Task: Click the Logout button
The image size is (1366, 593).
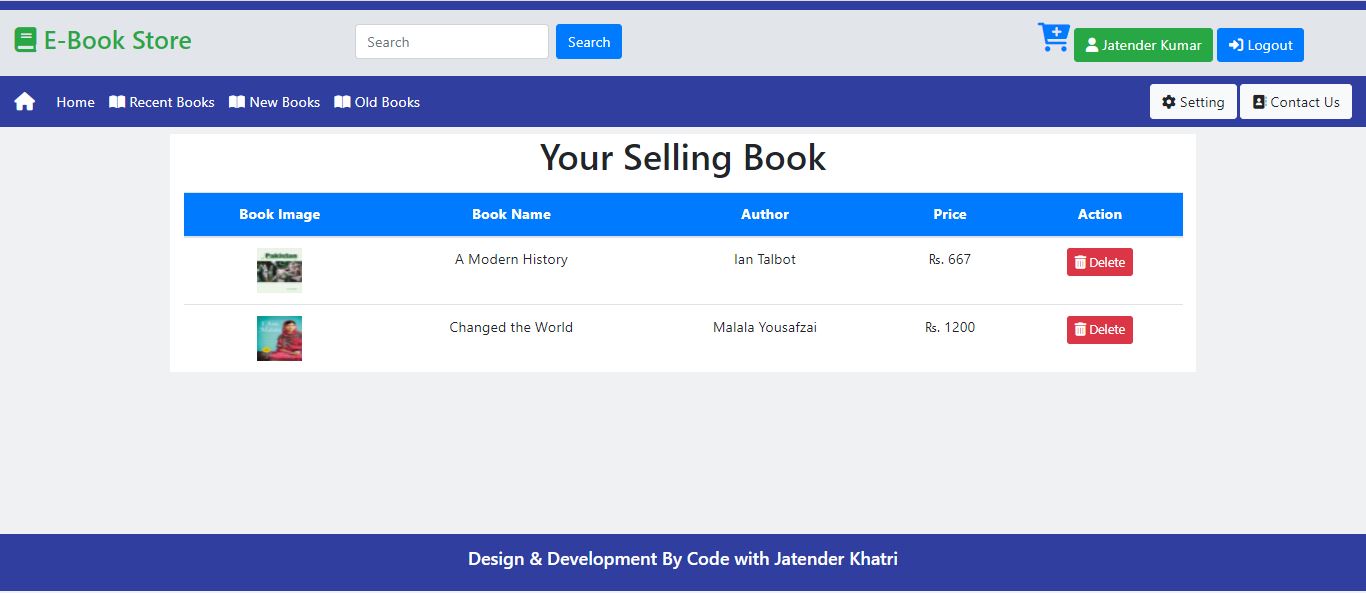Action: point(1260,45)
